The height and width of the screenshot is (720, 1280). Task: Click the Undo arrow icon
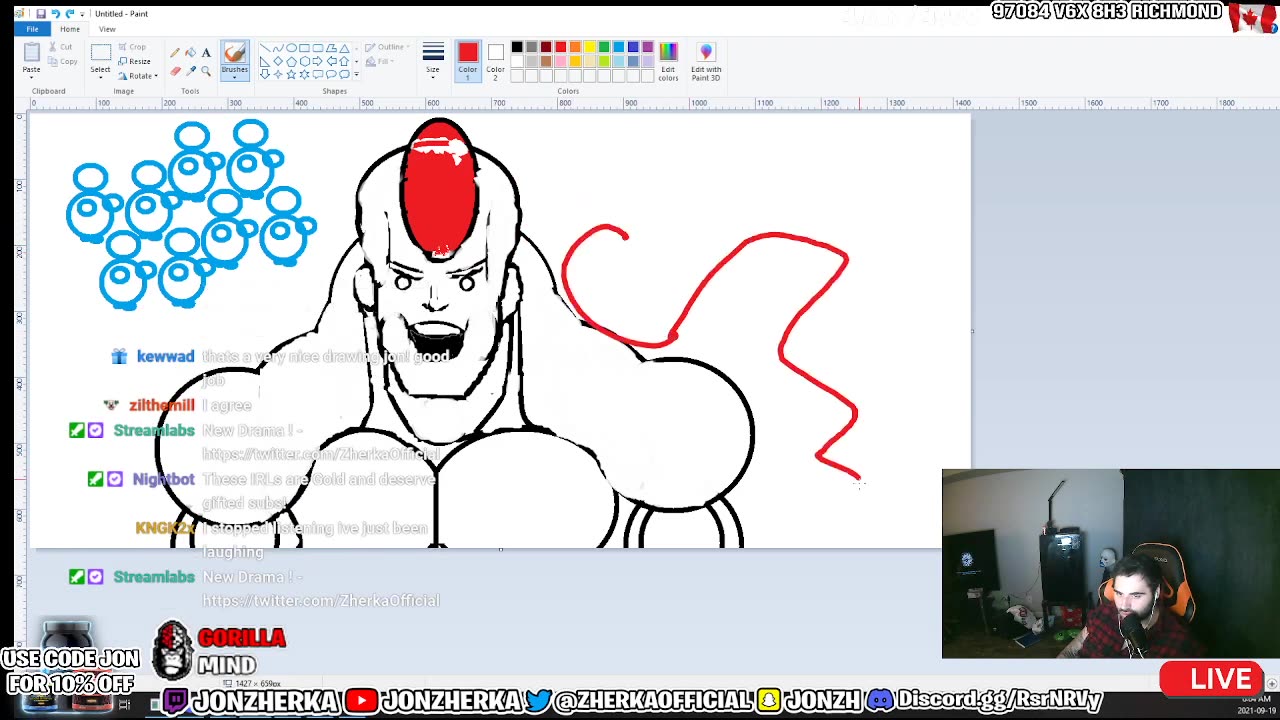coord(55,14)
